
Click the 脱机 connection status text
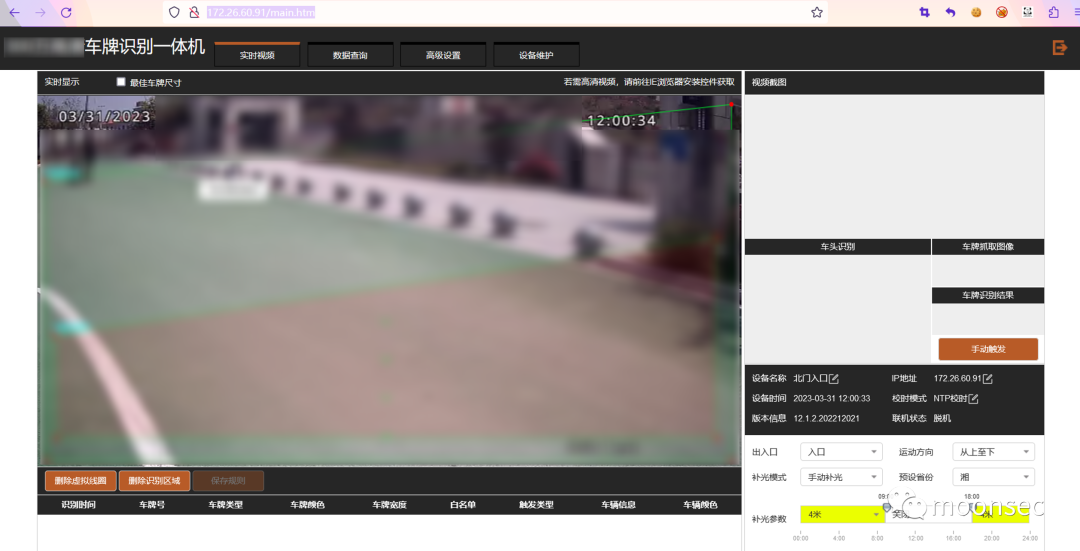tap(942, 418)
